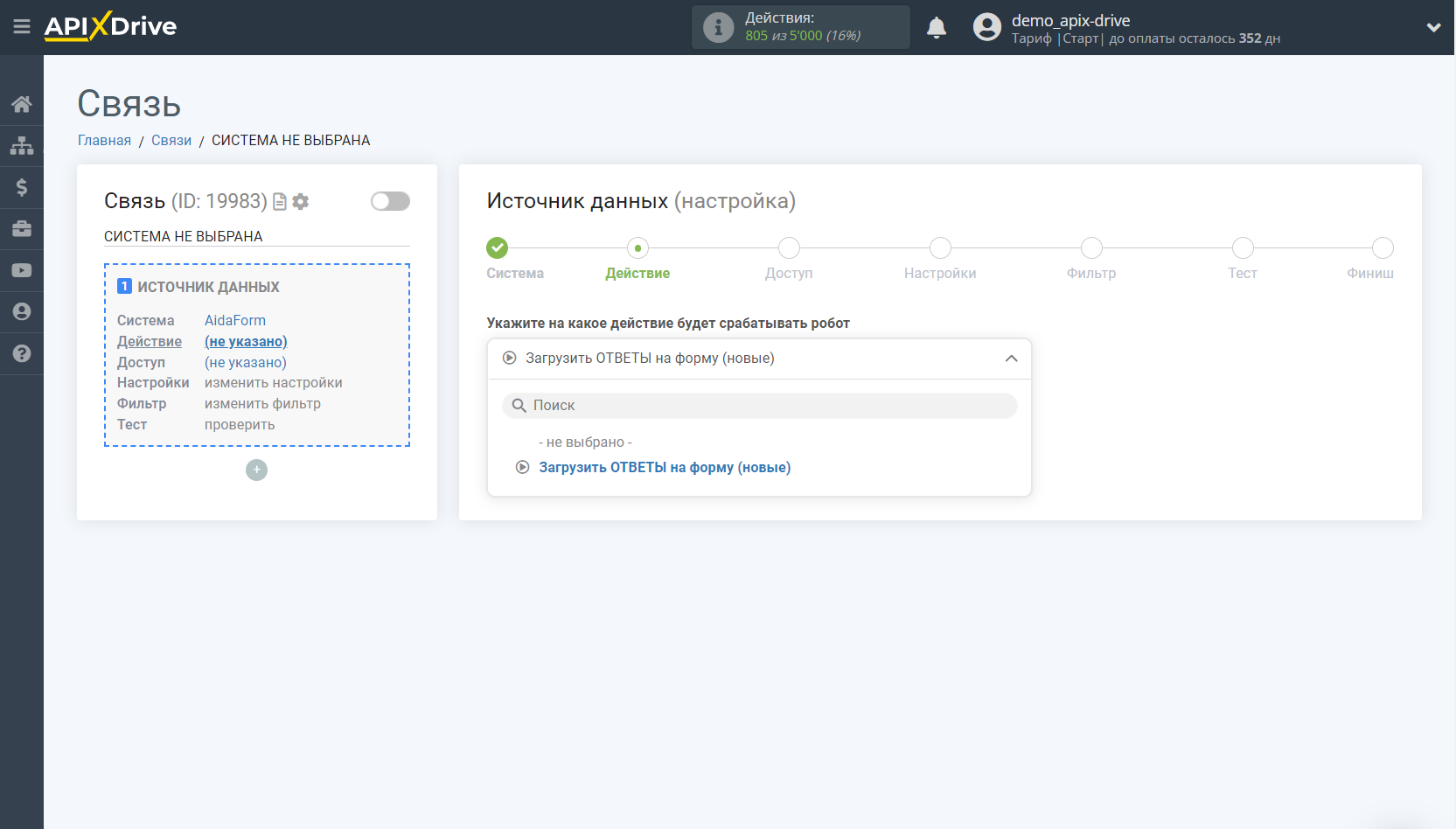Viewport: 1456px width, 829px height.
Task: Go to Связи breadcrumb
Action: point(171,140)
